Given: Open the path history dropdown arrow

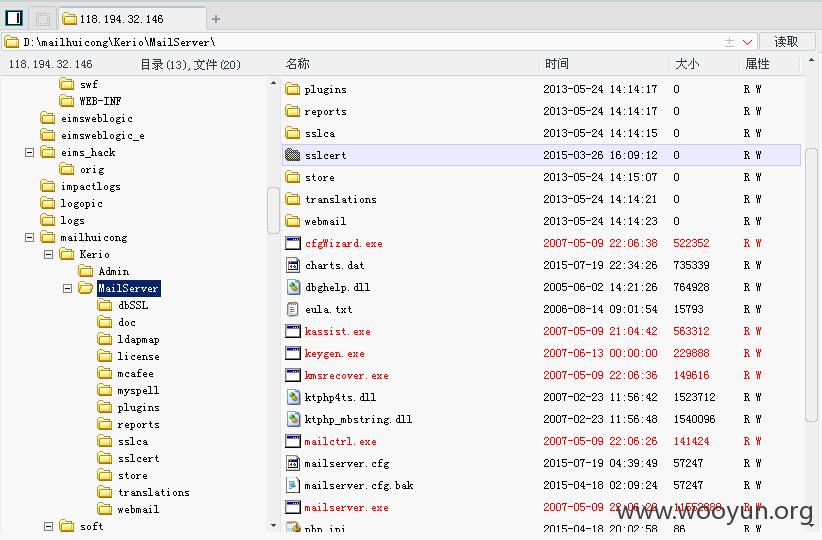Looking at the screenshot, I should (748, 42).
